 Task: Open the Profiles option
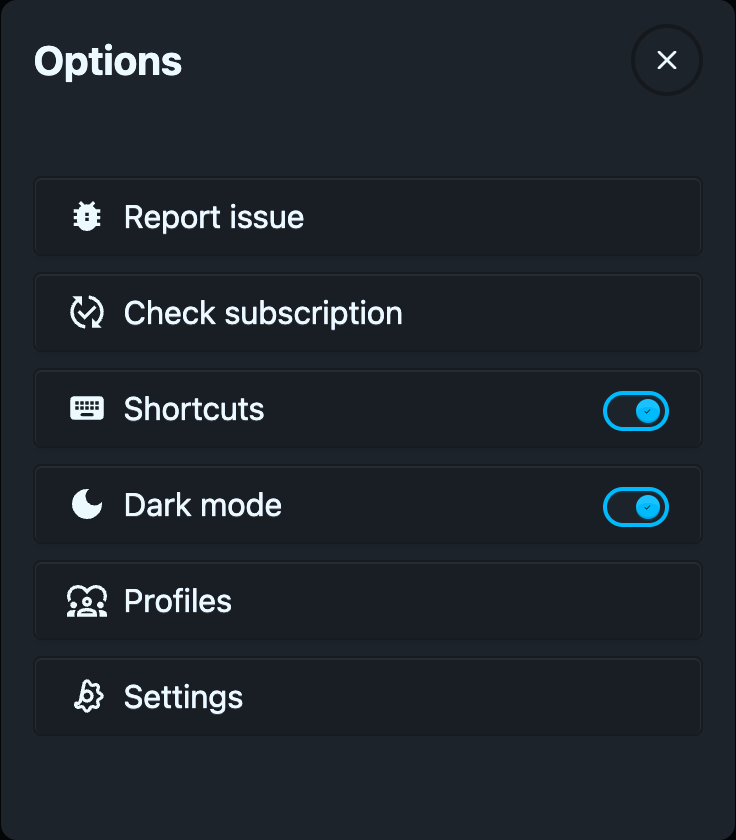click(368, 601)
